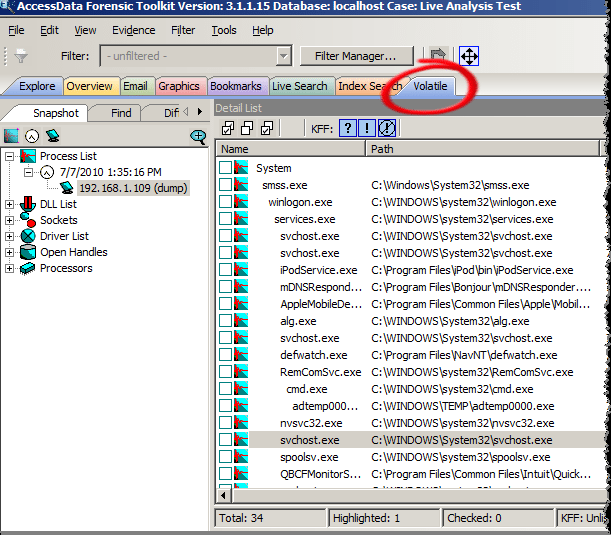Click the clock time-view icon in Snapshot toolbar

(32, 135)
